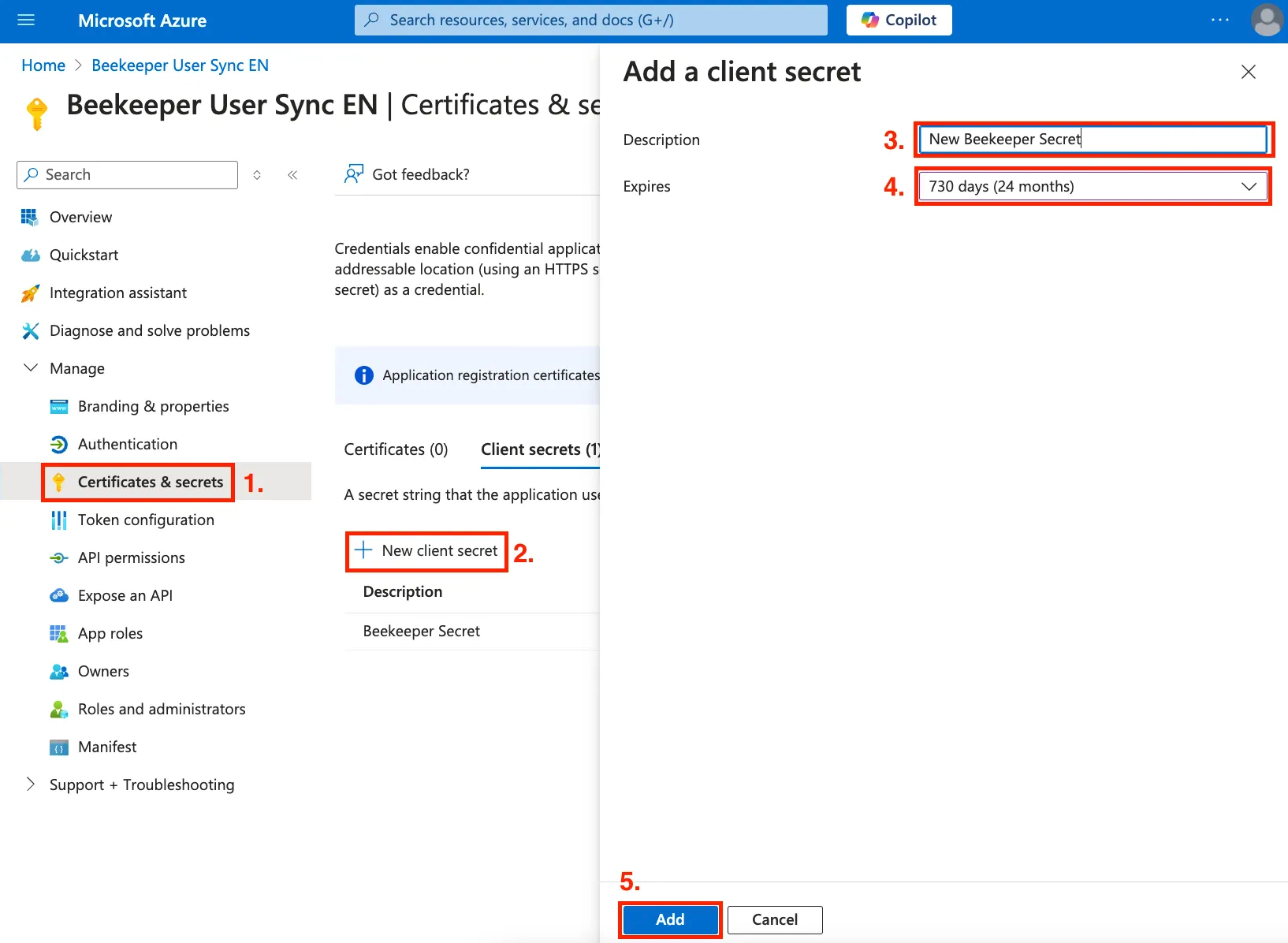This screenshot has width=1288, height=943.
Task: Open API permissions
Action: (132, 558)
